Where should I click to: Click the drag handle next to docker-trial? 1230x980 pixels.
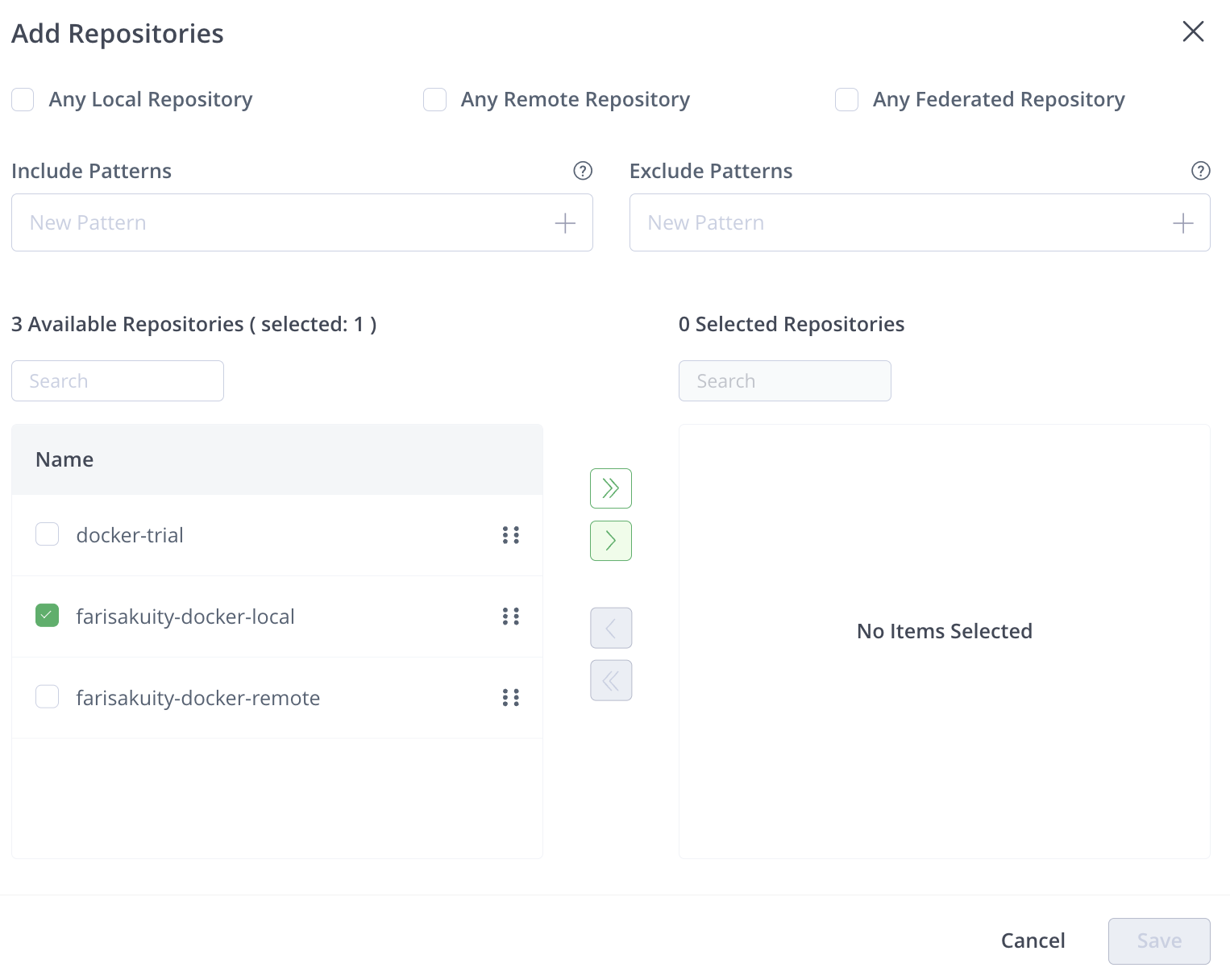511,535
